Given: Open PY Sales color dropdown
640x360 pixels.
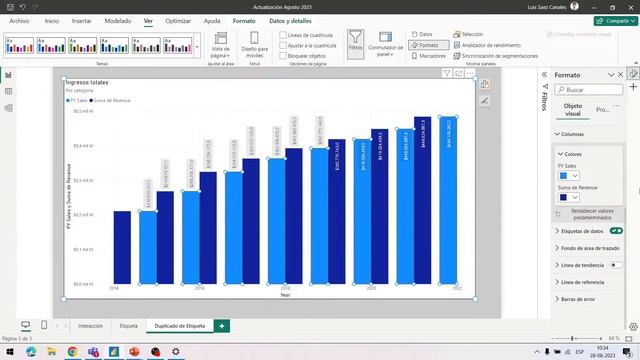Looking at the screenshot, I should (569, 176).
